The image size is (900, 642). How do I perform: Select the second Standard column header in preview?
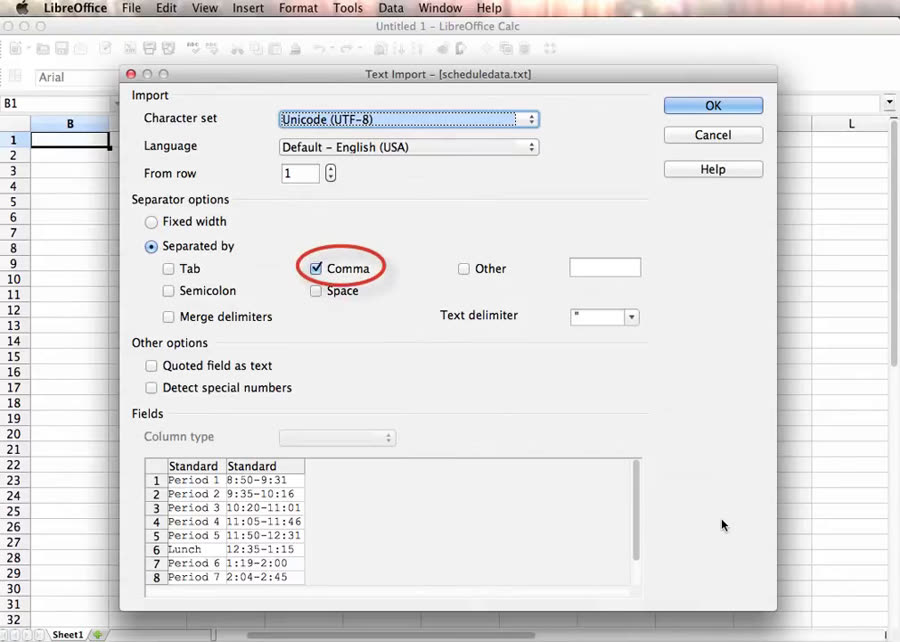click(x=265, y=466)
